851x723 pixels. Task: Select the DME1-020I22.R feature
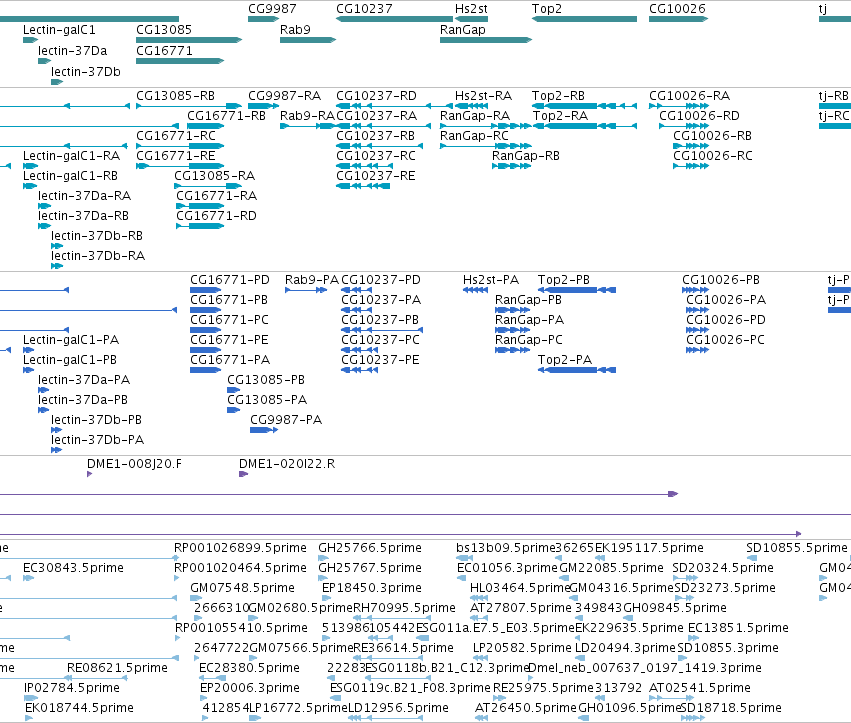287,465
